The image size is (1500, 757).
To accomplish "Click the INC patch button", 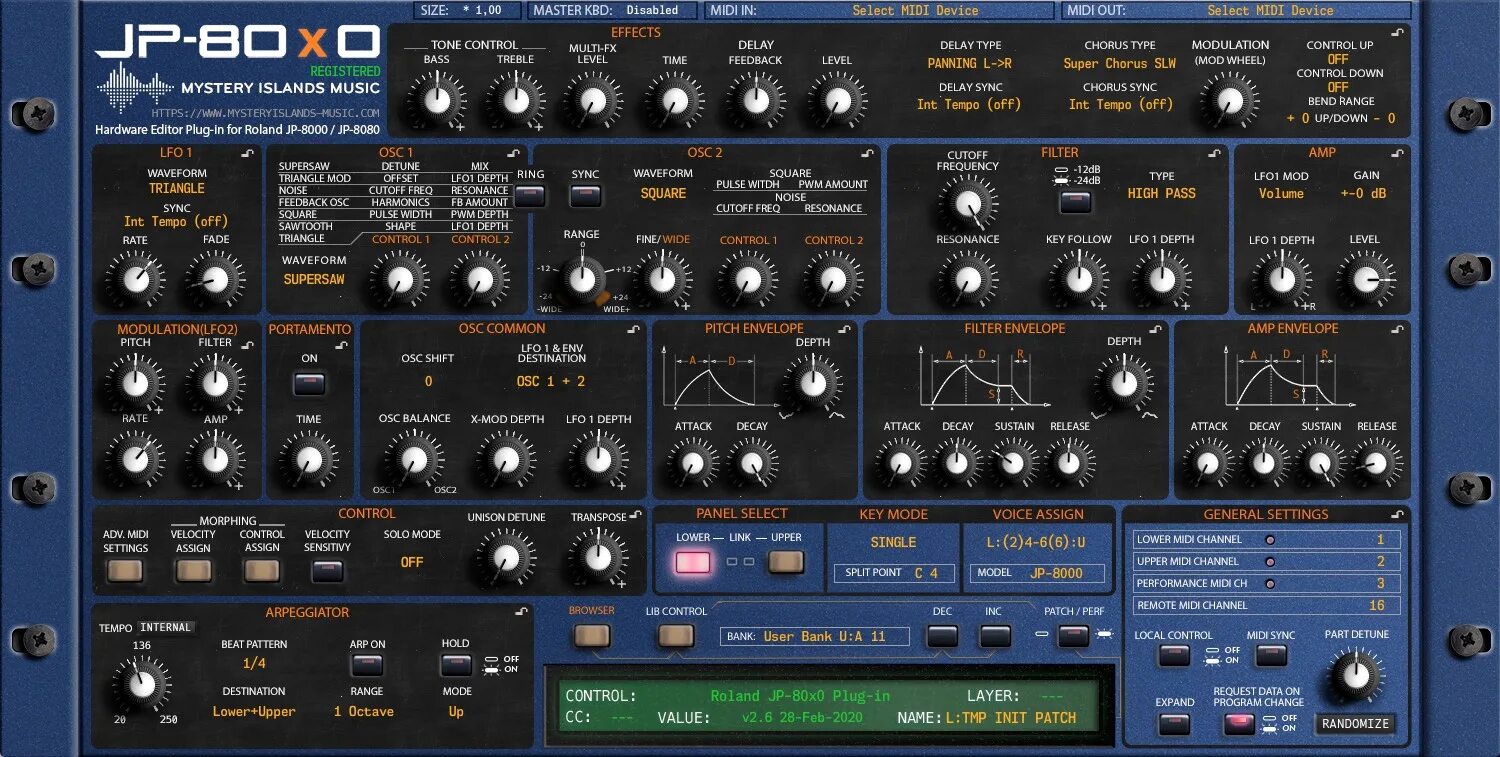I will 995,636.
